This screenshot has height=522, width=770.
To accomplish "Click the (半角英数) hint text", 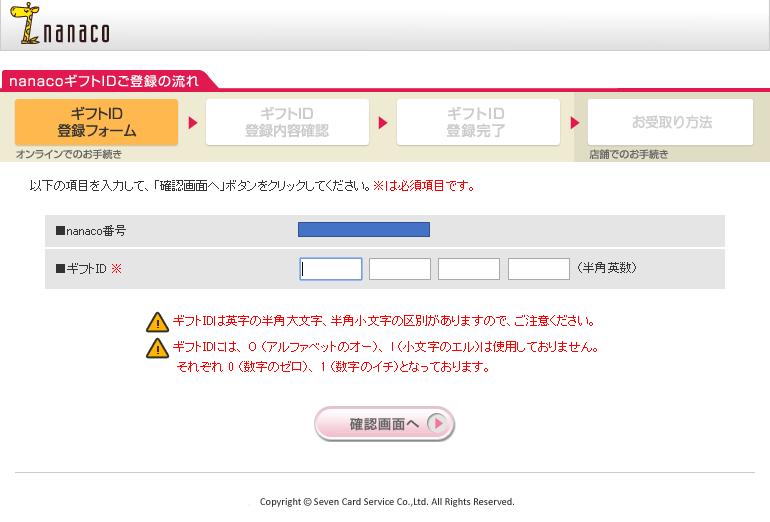I will click(606, 268).
